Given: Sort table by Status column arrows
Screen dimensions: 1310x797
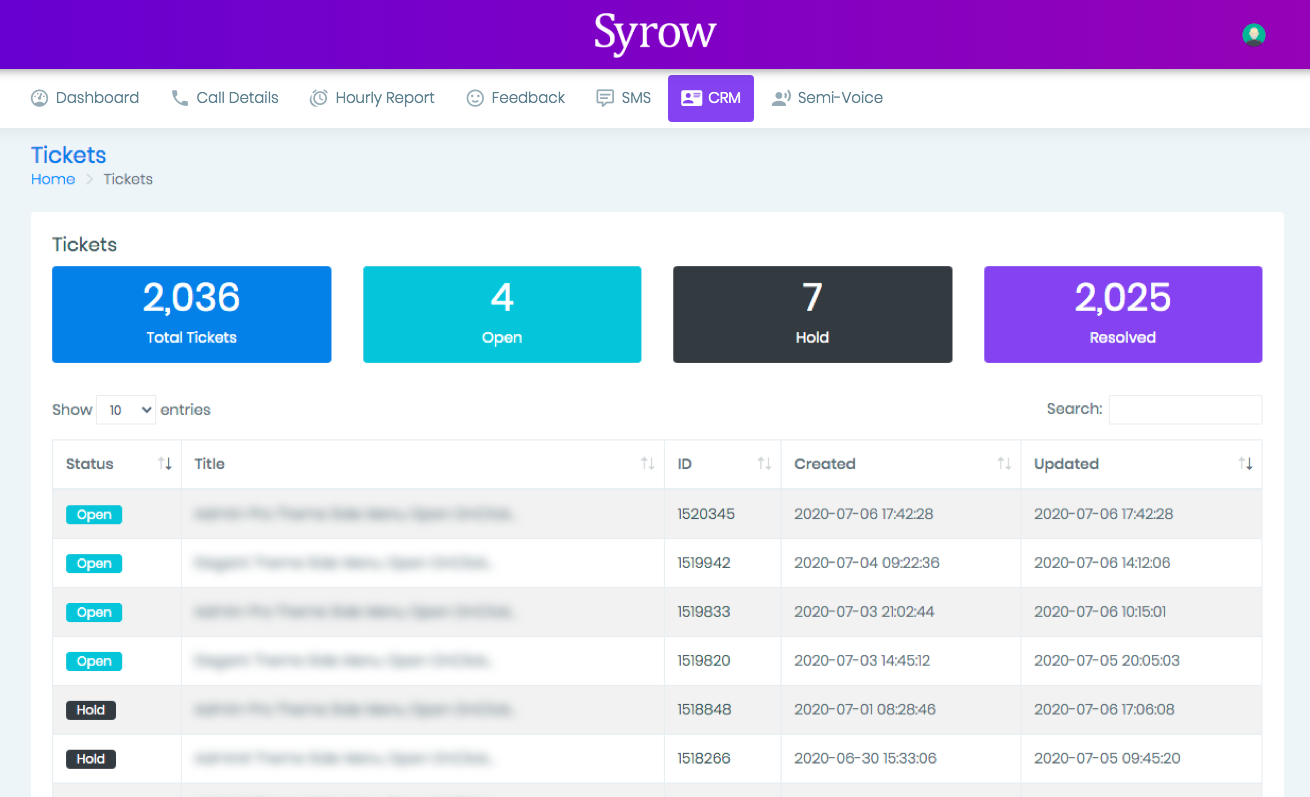Looking at the screenshot, I should [x=165, y=464].
